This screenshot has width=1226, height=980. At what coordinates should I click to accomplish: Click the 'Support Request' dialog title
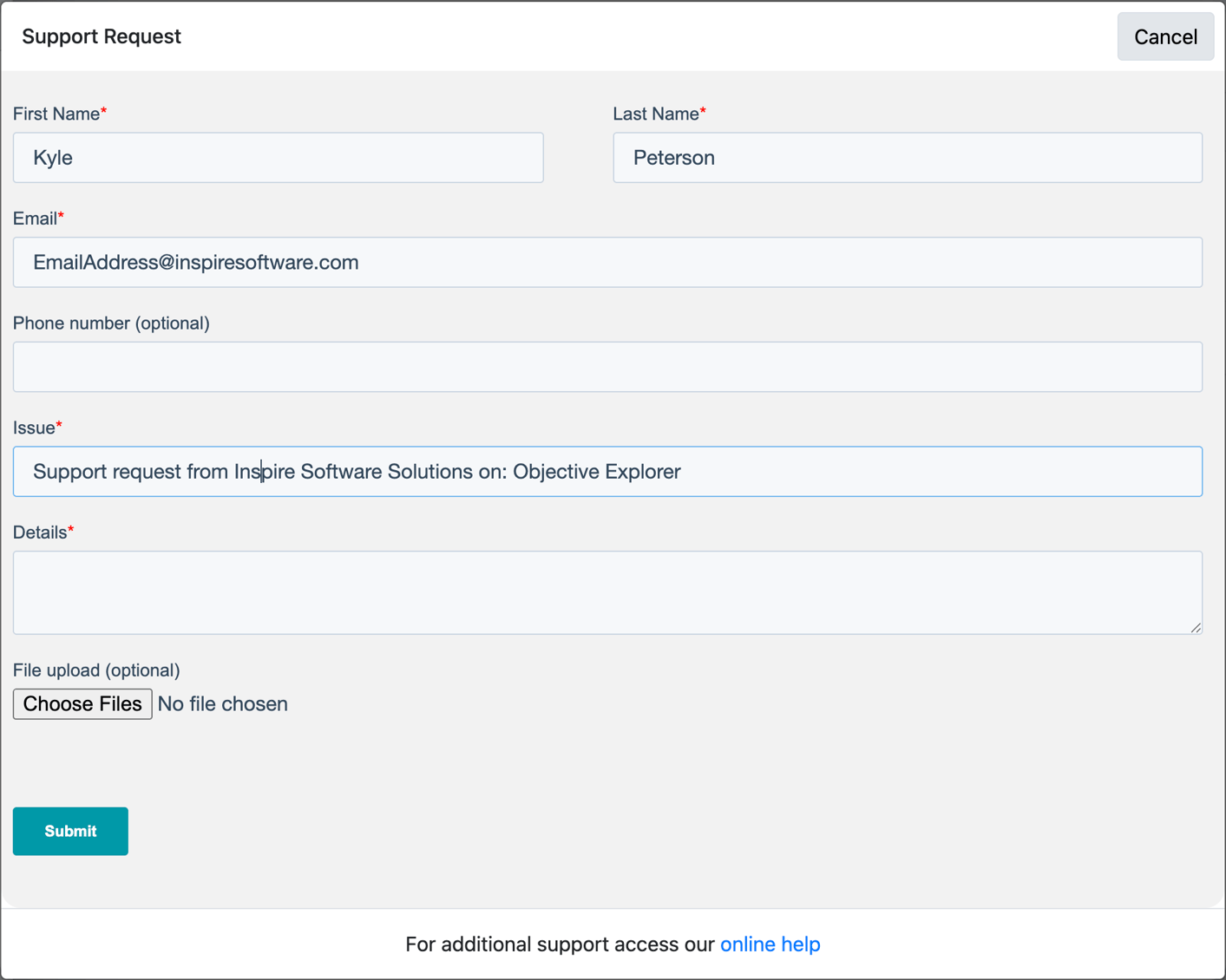tap(102, 36)
